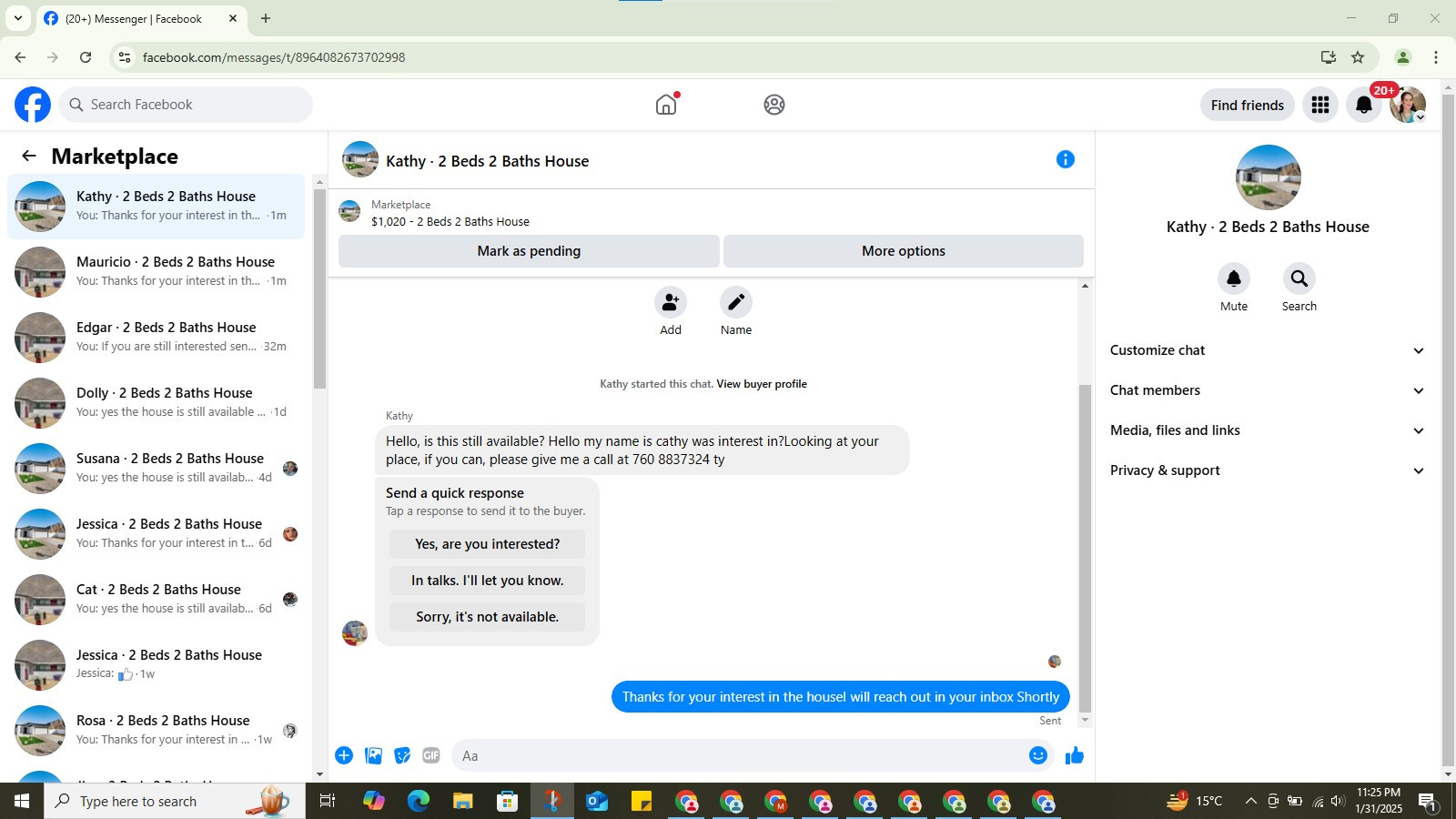Open conversation information icon
Viewport: 1456px width, 819px height.
(1066, 160)
